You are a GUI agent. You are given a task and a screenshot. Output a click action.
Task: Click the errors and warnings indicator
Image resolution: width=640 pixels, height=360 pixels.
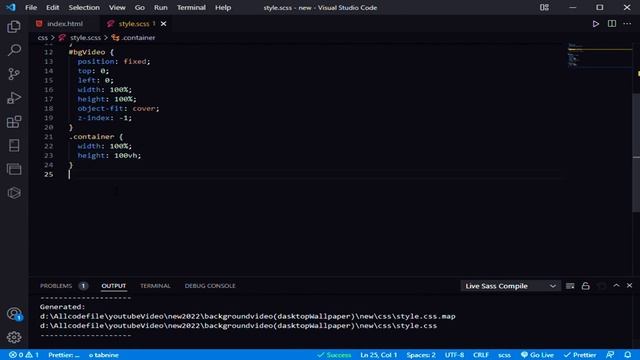24,355
